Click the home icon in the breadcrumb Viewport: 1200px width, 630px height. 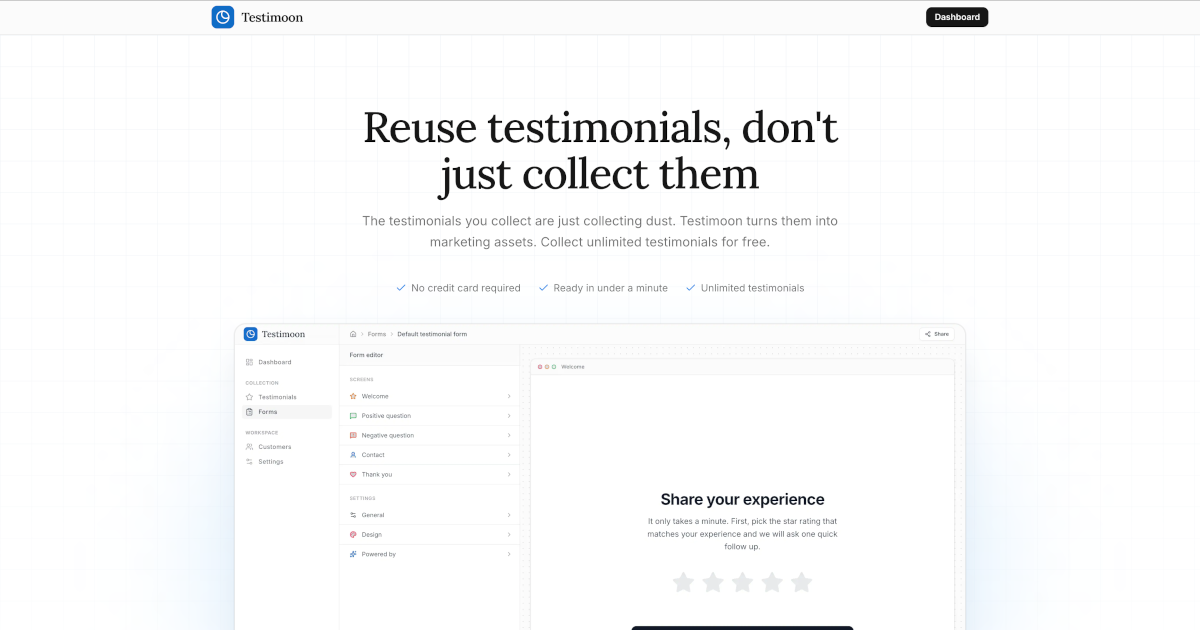(353, 334)
